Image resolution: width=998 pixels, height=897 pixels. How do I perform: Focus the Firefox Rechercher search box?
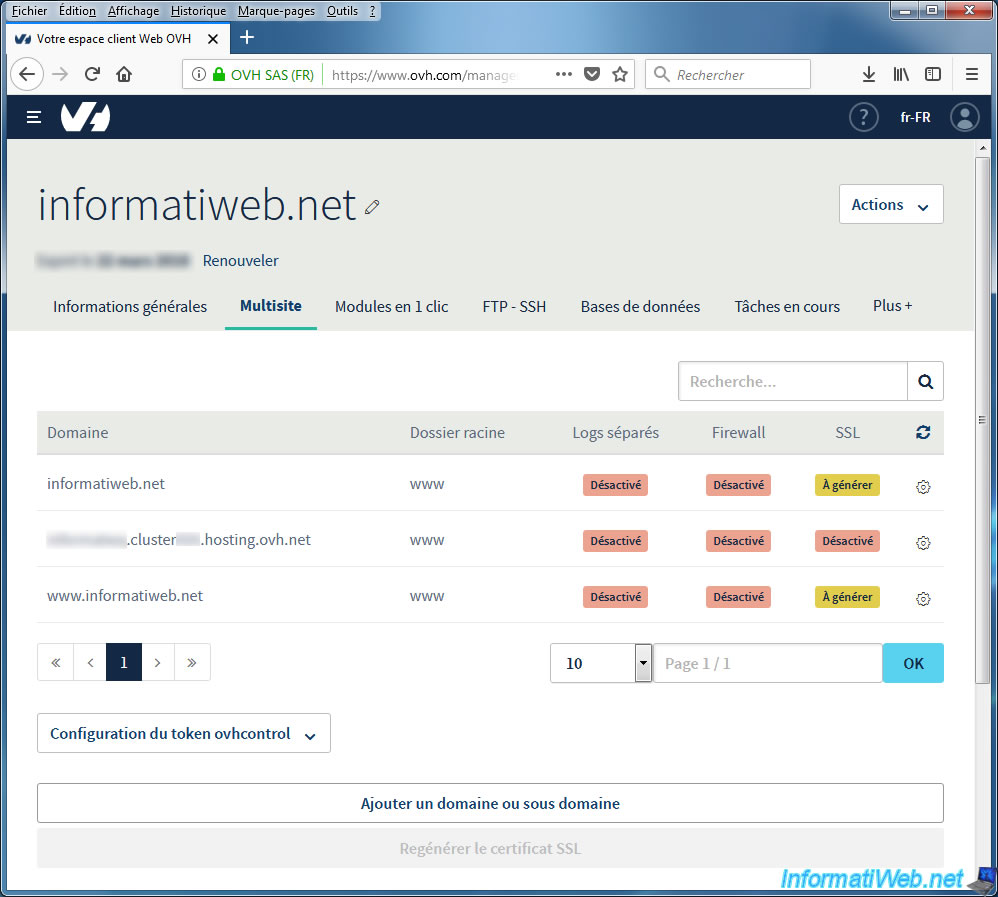727,74
